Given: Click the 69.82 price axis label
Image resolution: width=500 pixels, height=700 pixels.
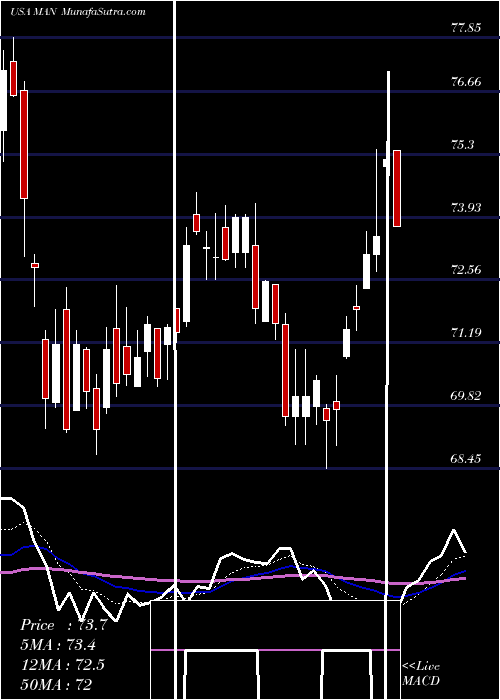Looking at the screenshot, I should [466, 395].
